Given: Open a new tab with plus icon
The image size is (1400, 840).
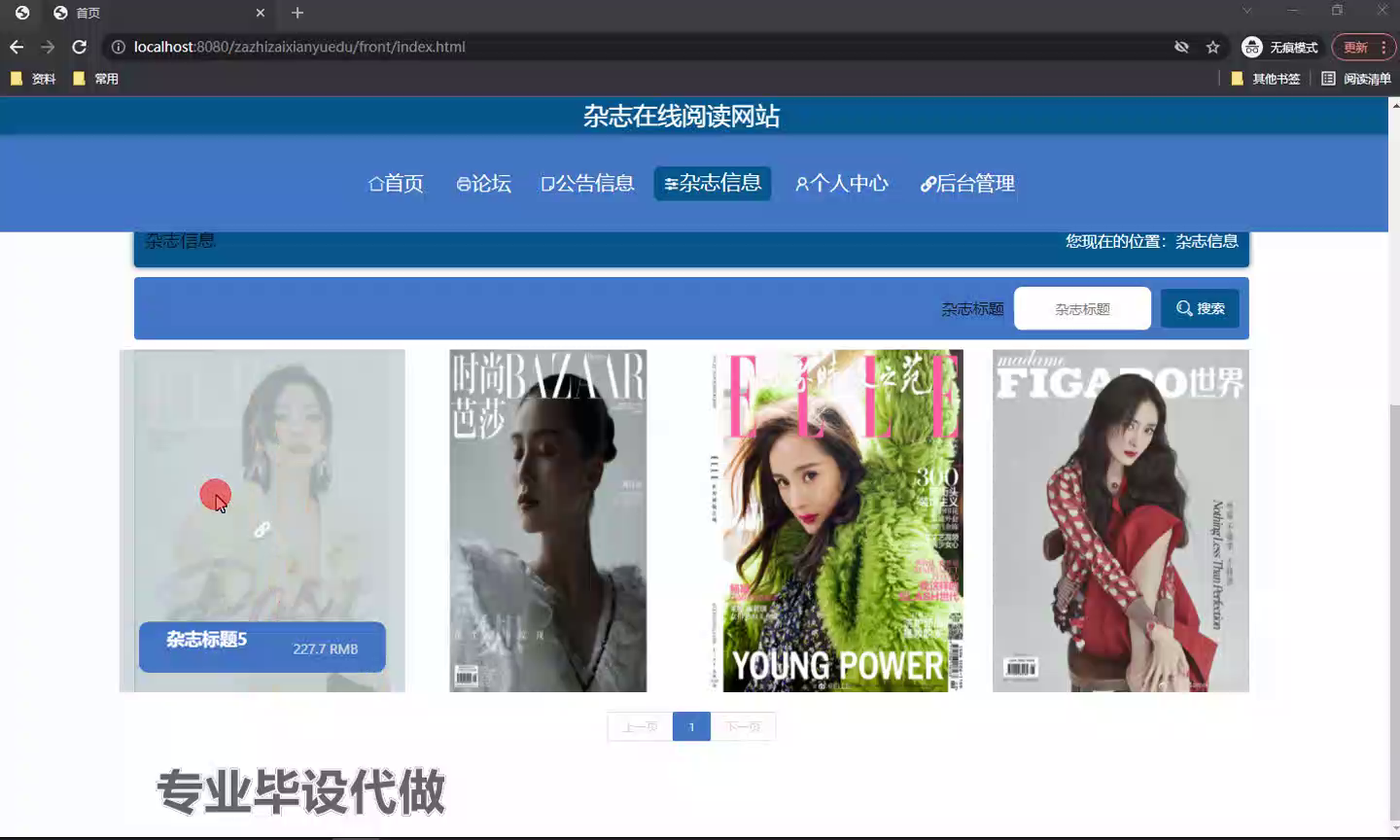Looking at the screenshot, I should tap(297, 13).
